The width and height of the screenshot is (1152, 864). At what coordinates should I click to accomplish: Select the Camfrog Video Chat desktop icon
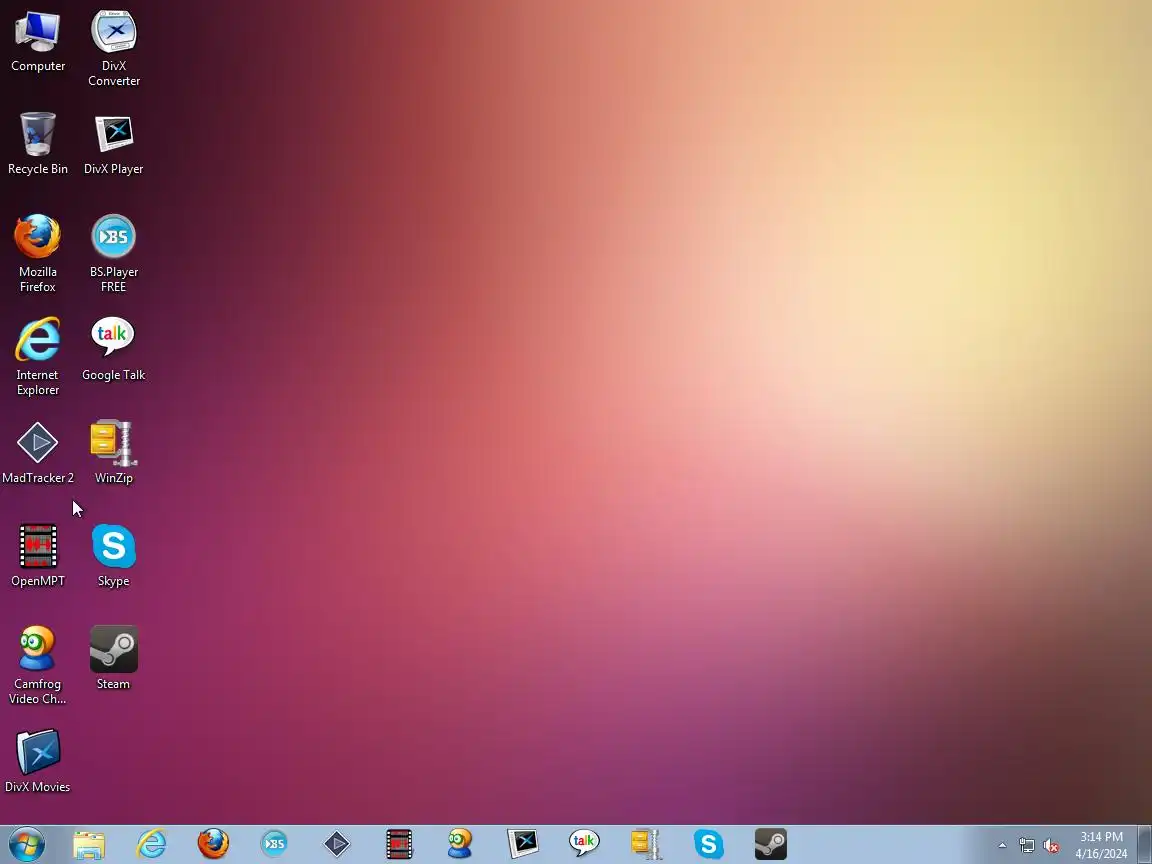[37, 665]
